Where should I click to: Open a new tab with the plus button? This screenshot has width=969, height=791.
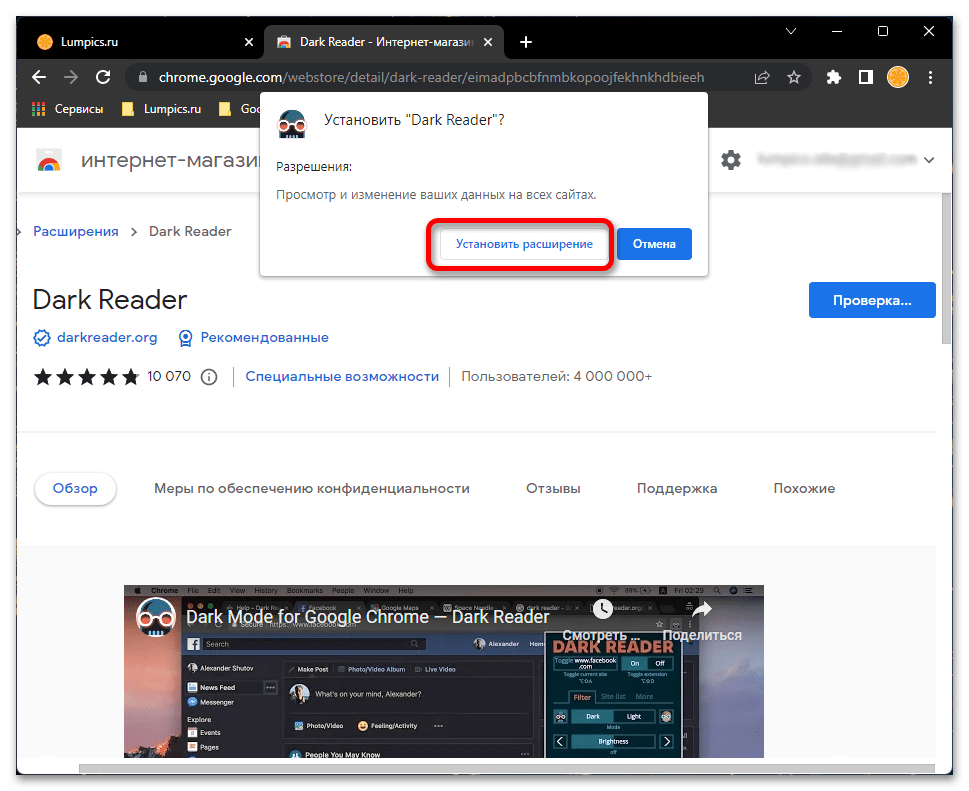pyautogui.click(x=526, y=42)
